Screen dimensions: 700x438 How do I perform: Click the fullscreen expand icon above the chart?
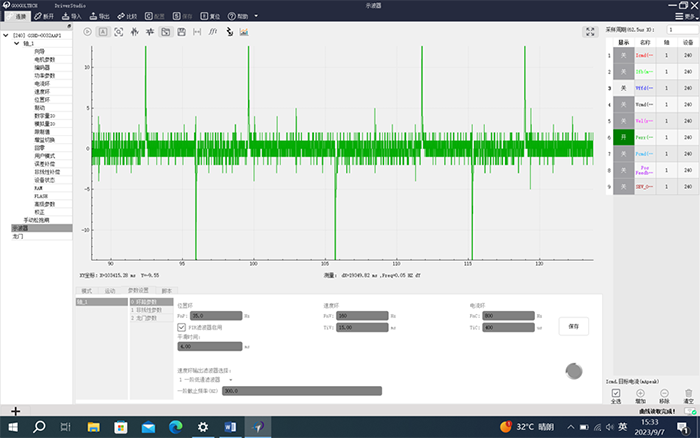(x=589, y=32)
